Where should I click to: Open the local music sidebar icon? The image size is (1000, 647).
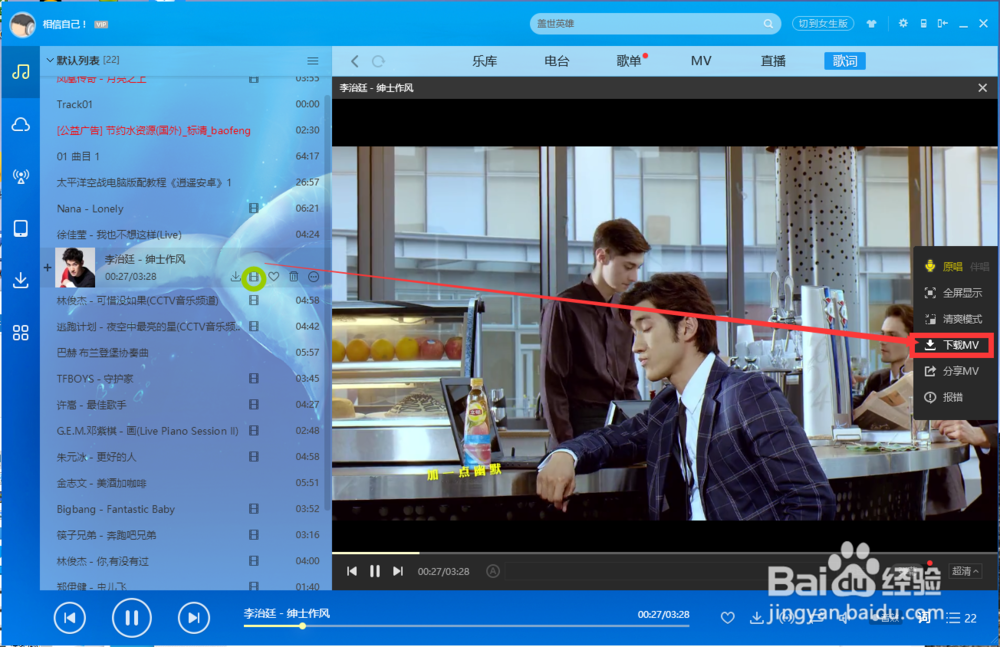coord(20,71)
